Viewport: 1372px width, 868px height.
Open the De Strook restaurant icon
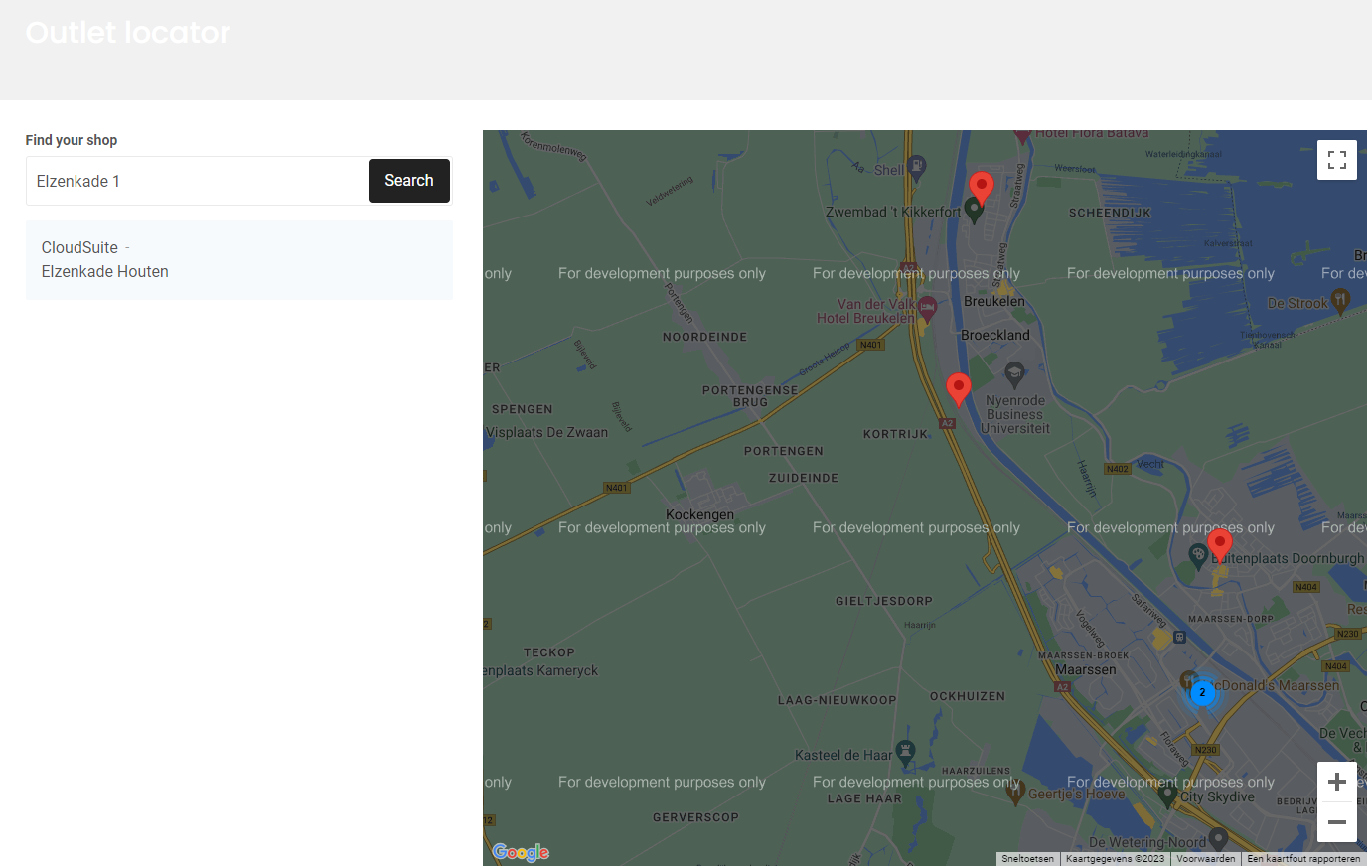pyautogui.click(x=1340, y=300)
